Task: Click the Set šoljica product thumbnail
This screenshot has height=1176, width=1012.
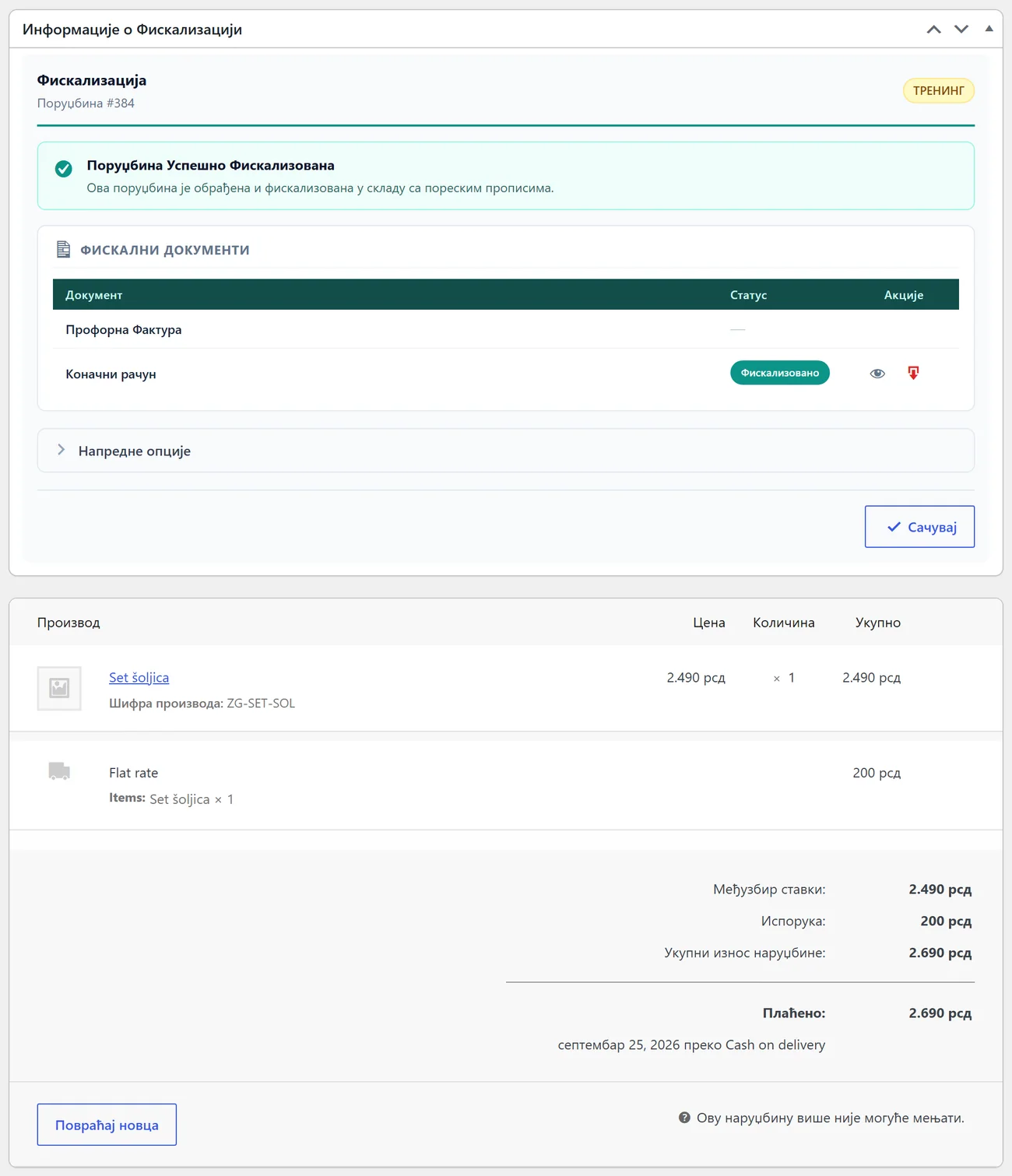Action: pos(59,688)
